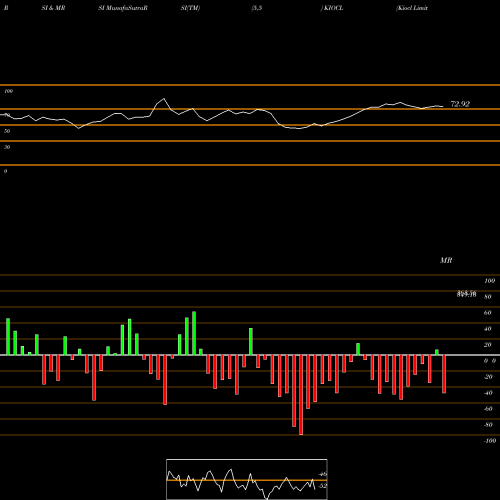Image resolution: width=500 pixels, height=500 pixels.
Task: Click the RSI axis label 50
Action: tap(7, 131)
